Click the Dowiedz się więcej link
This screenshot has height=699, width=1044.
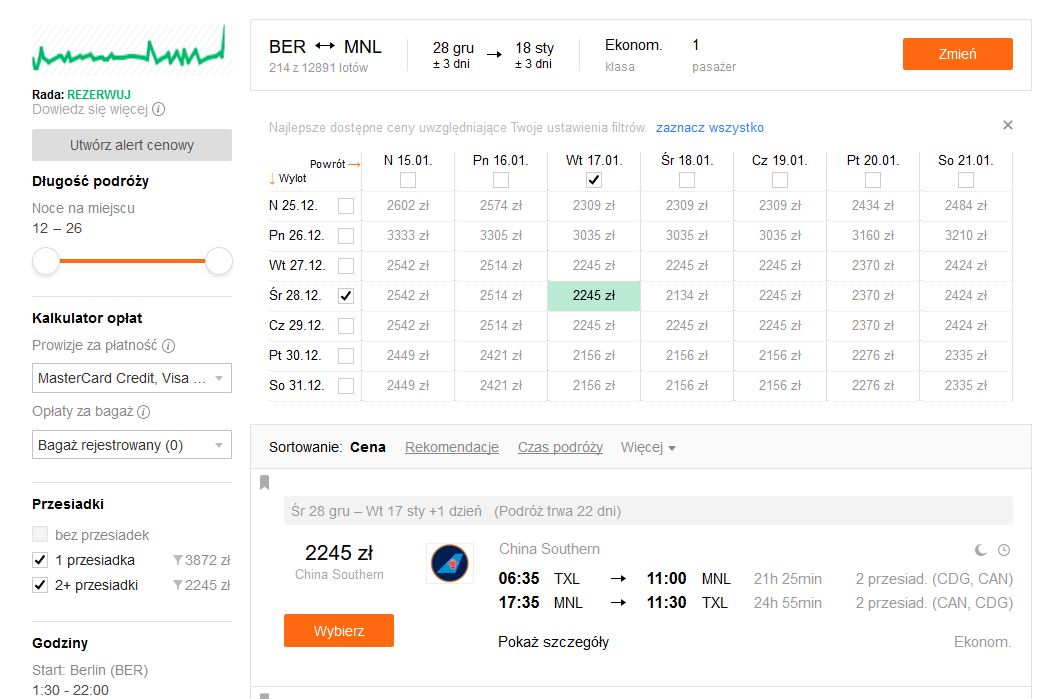pyautogui.click(x=90, y=109)
